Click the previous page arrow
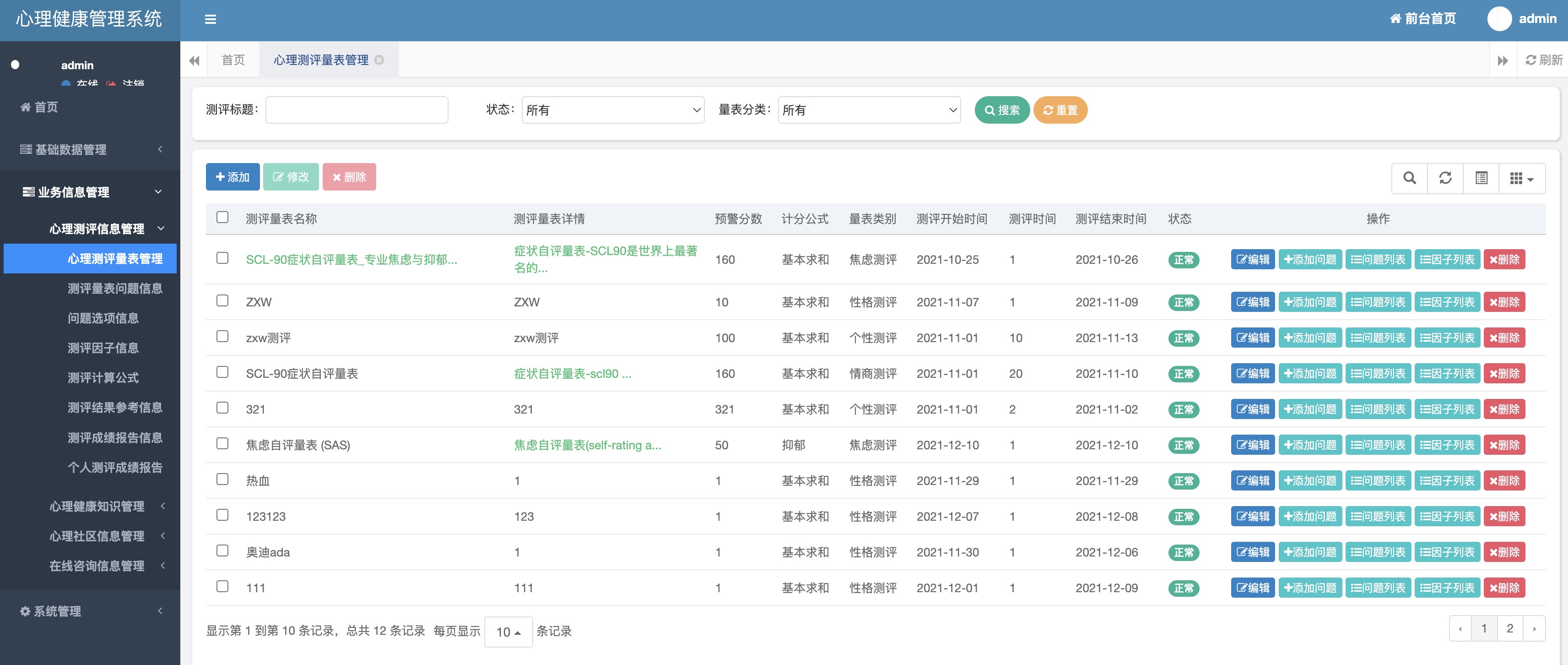Viewport: 1568px width, 665px height. coord(1460,628)
